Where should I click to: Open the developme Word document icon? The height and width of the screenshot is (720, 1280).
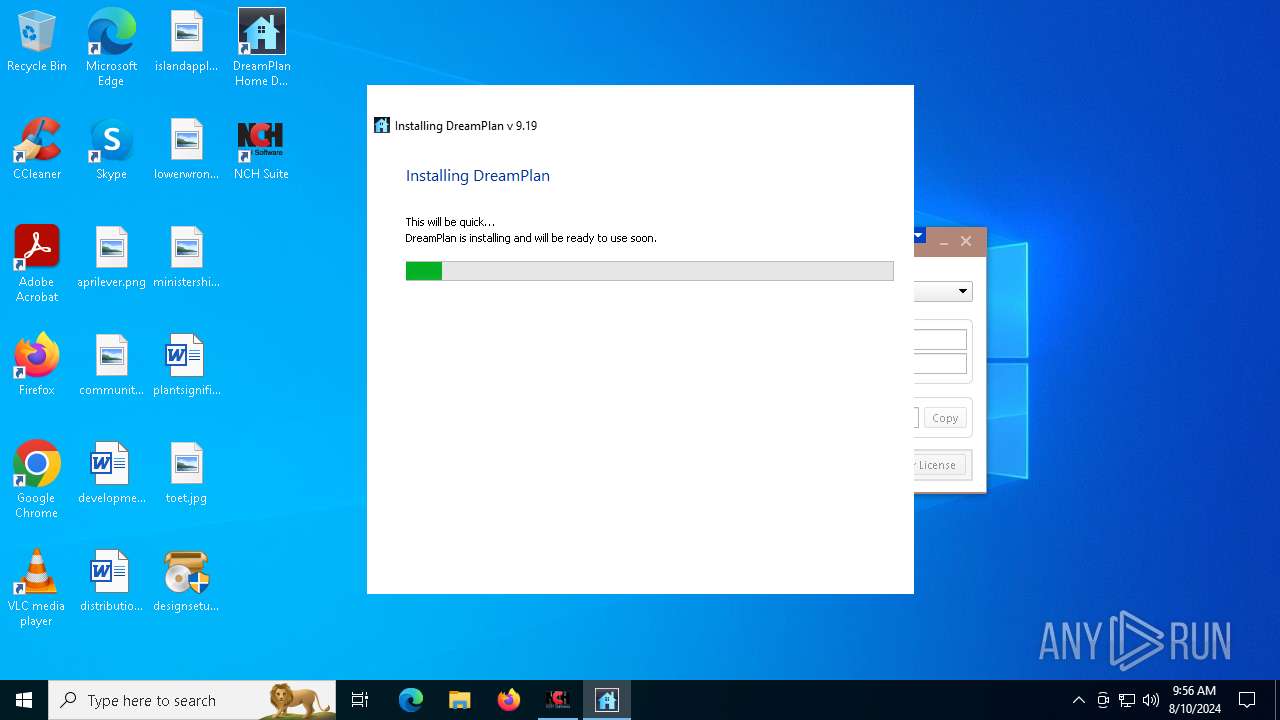111,473
